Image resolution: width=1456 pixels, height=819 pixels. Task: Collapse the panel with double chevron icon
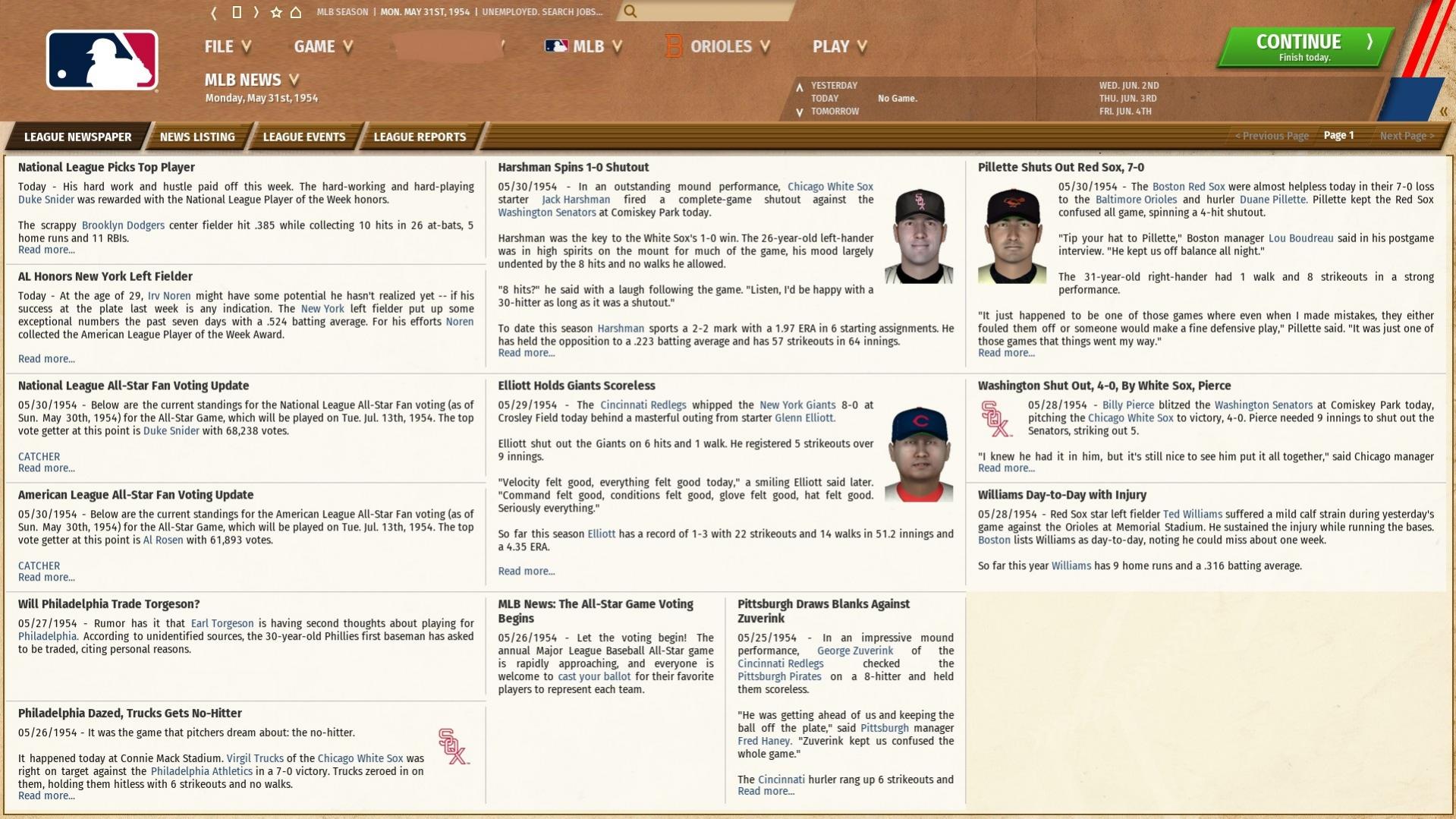[x=1443, y=112]
